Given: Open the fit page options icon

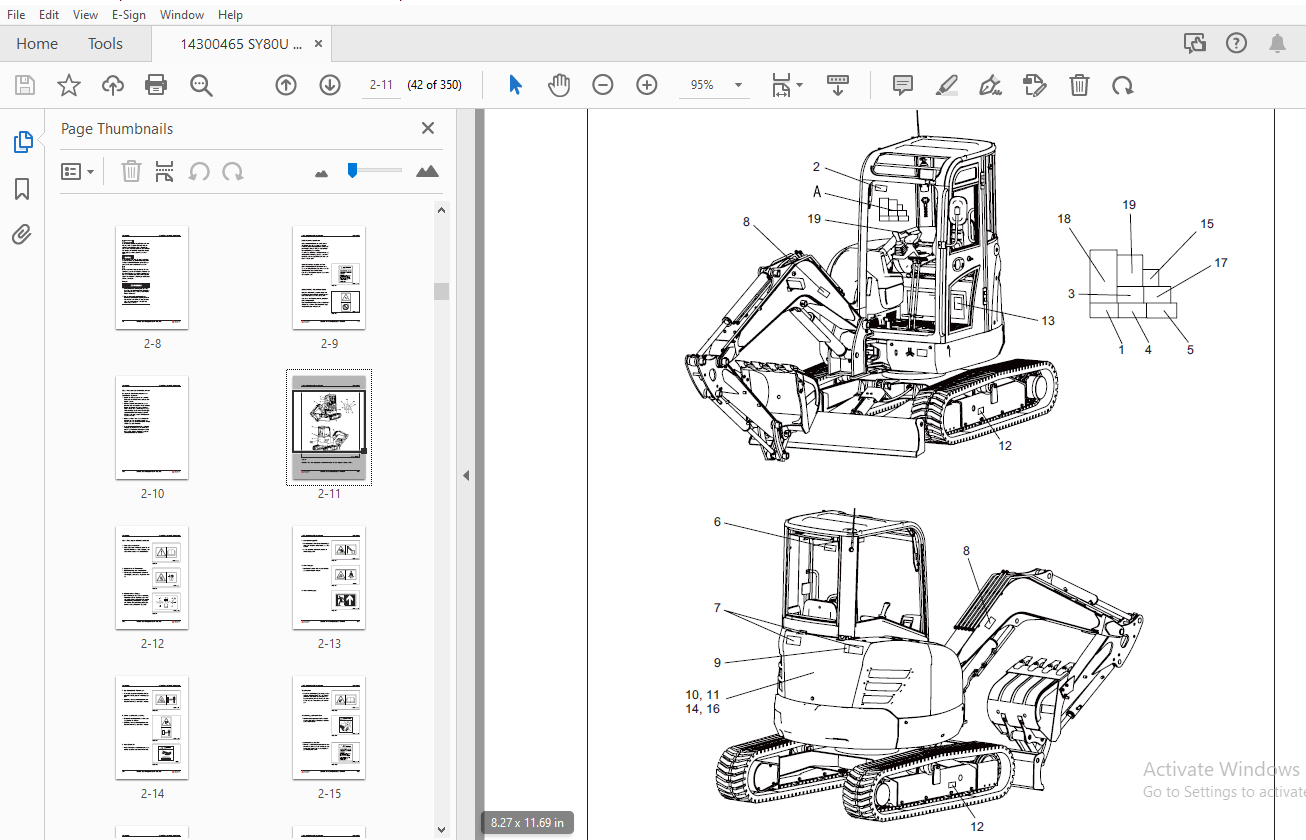Looking at the screenshot, I should pos(786,85).
